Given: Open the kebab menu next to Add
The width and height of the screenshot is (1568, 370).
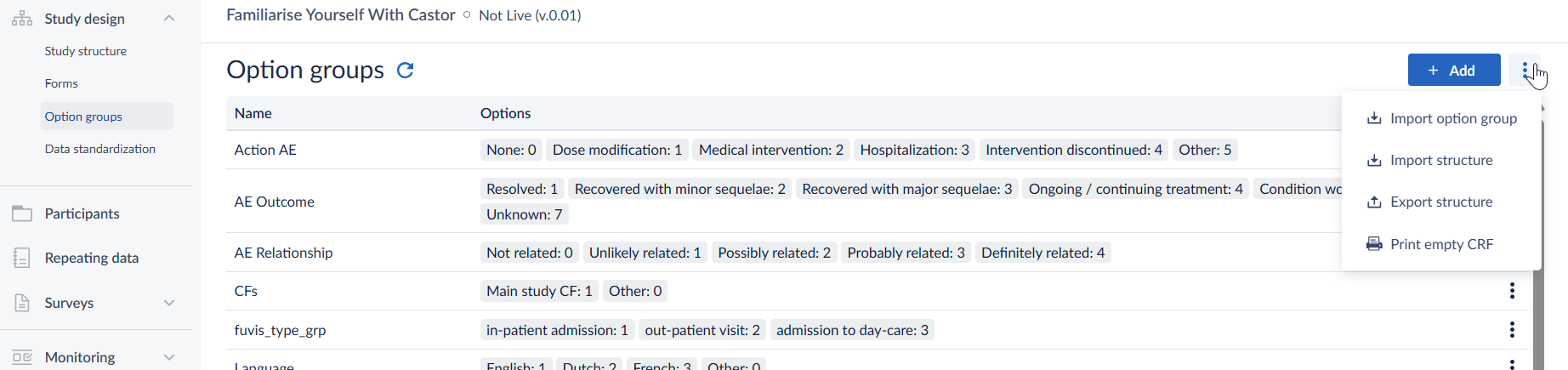Looking at the screenshot, I should click(1525, 70).
